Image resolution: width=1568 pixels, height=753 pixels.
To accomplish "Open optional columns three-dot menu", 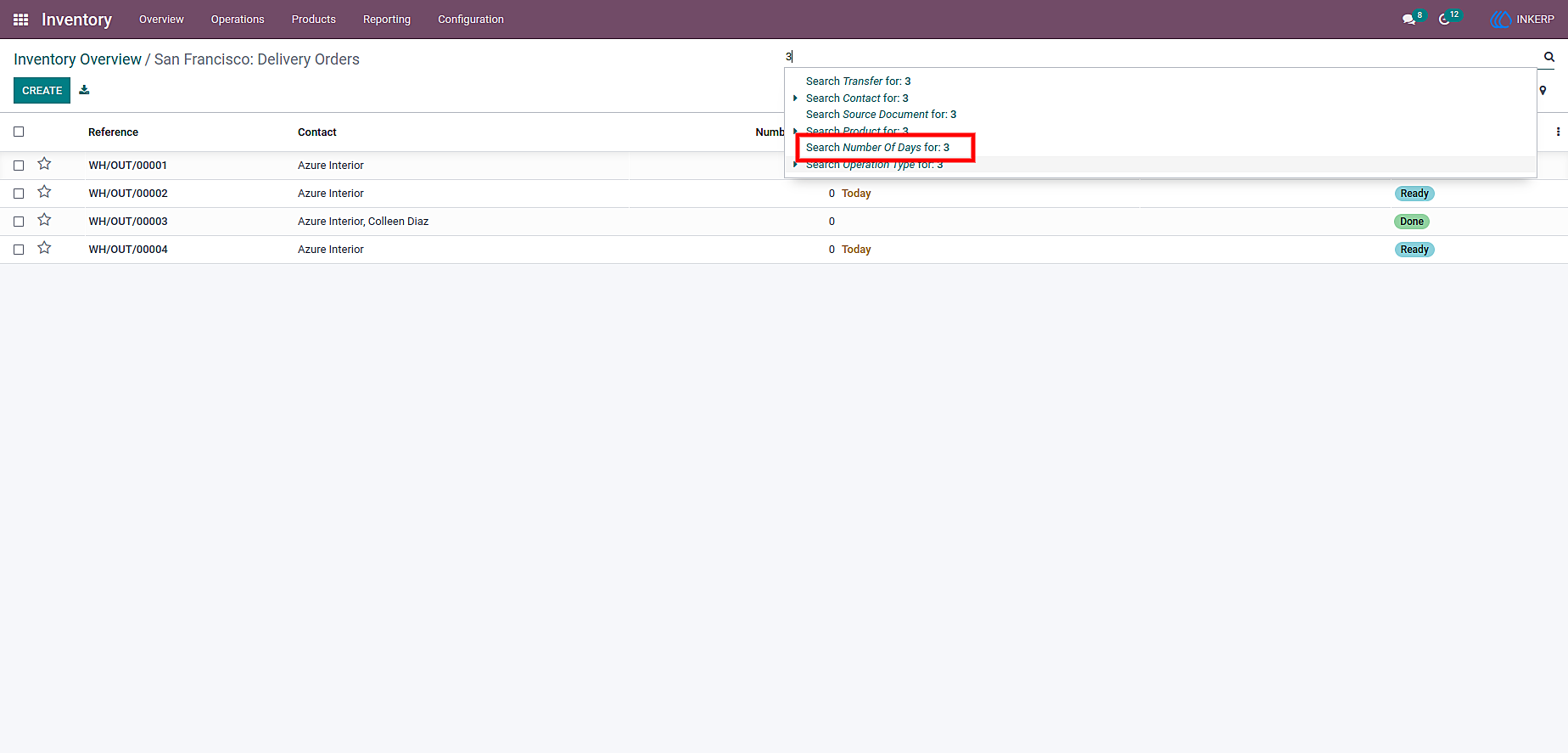I will [1558, 132].
